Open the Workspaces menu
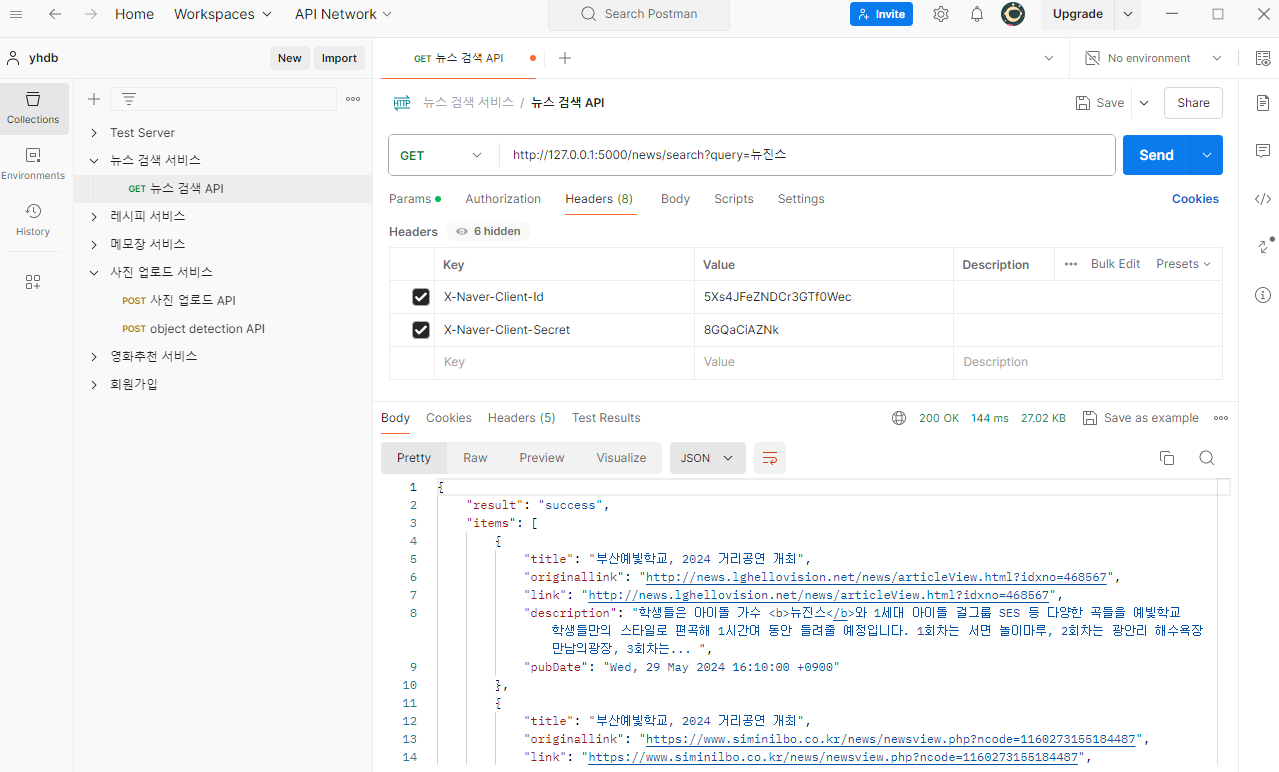Image resolution: width=1279 pixels, height=772 pixels. coord(223,14)
